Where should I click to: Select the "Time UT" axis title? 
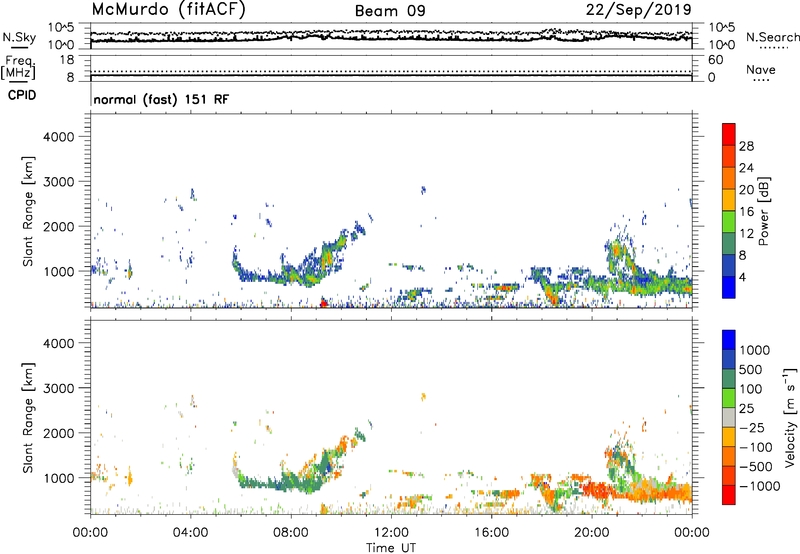[390, 547]
